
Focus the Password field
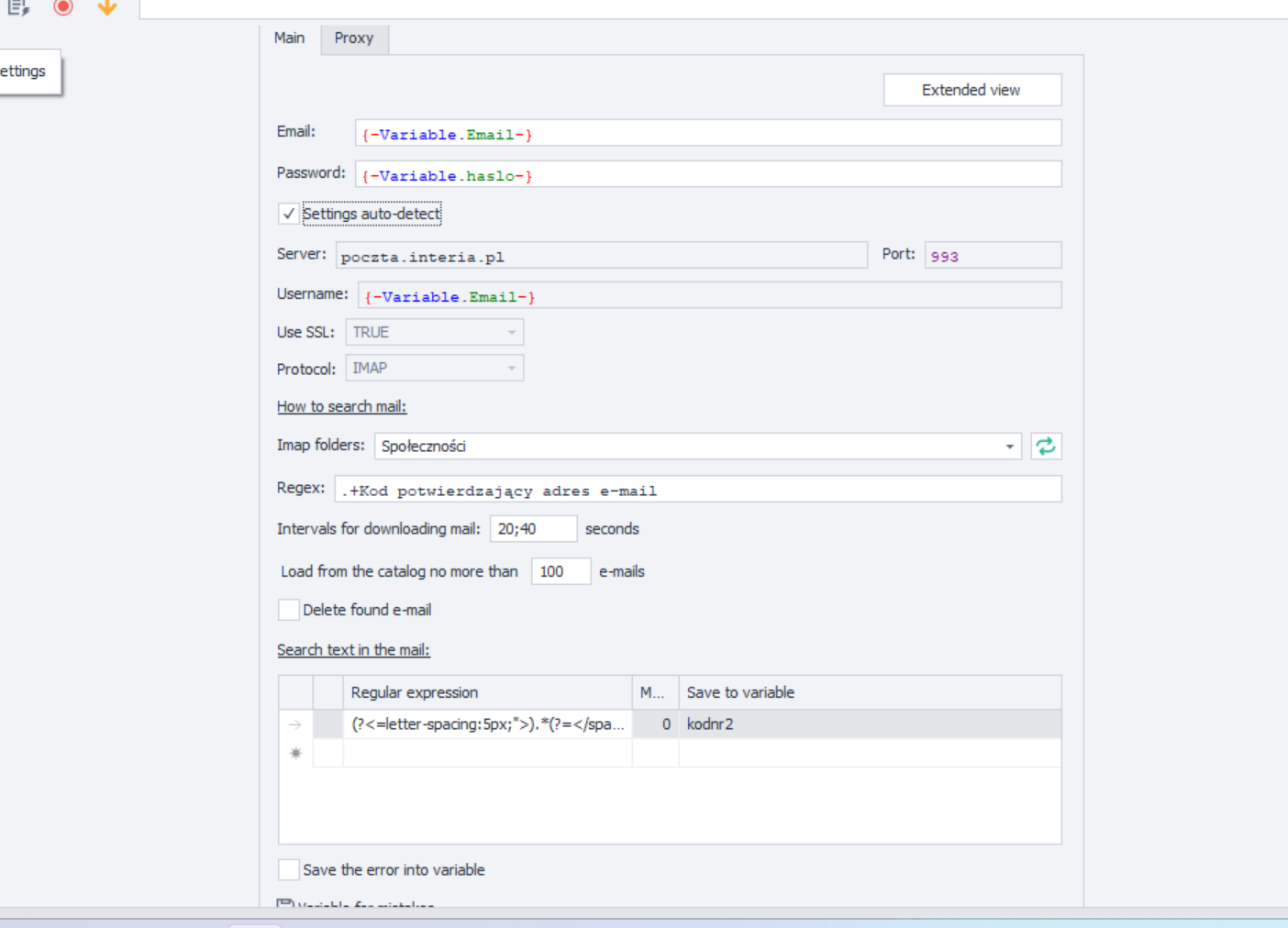click(707, 175)
